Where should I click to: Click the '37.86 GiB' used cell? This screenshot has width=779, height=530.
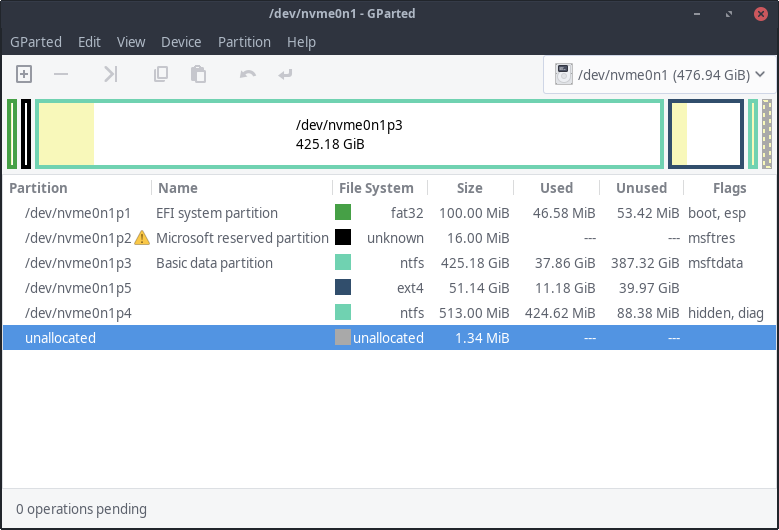click(x=565, y=263)
